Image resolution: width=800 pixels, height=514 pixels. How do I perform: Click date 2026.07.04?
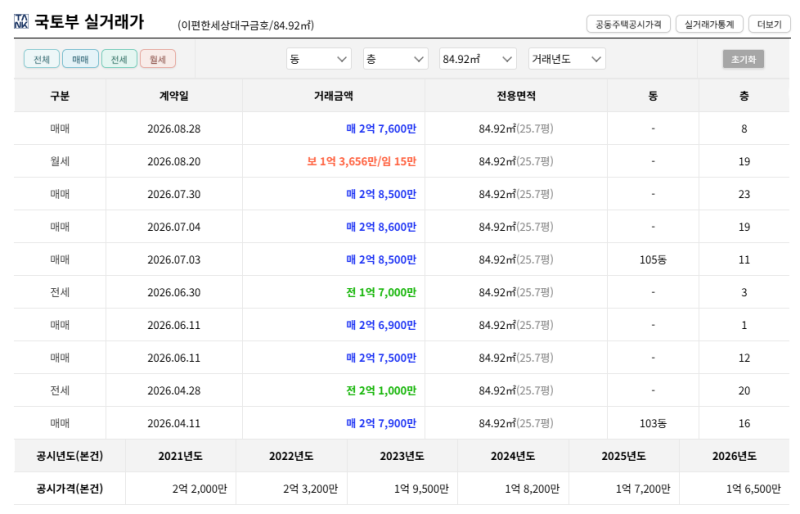[x=174, y=227]
